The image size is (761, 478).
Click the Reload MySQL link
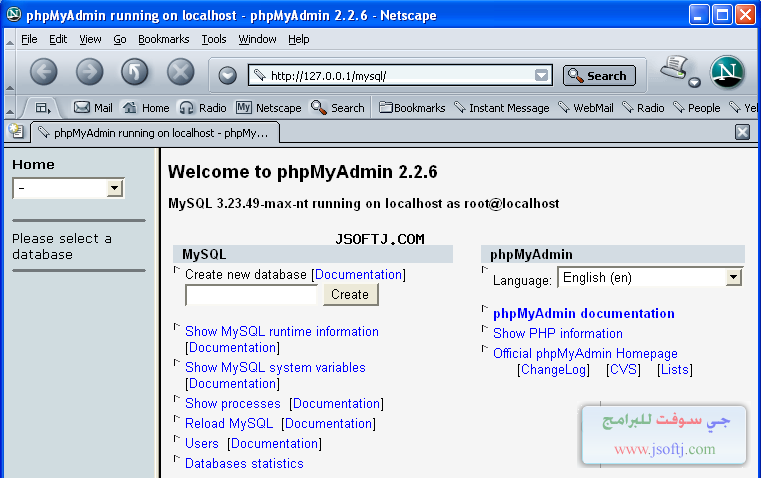click(229, 423)
